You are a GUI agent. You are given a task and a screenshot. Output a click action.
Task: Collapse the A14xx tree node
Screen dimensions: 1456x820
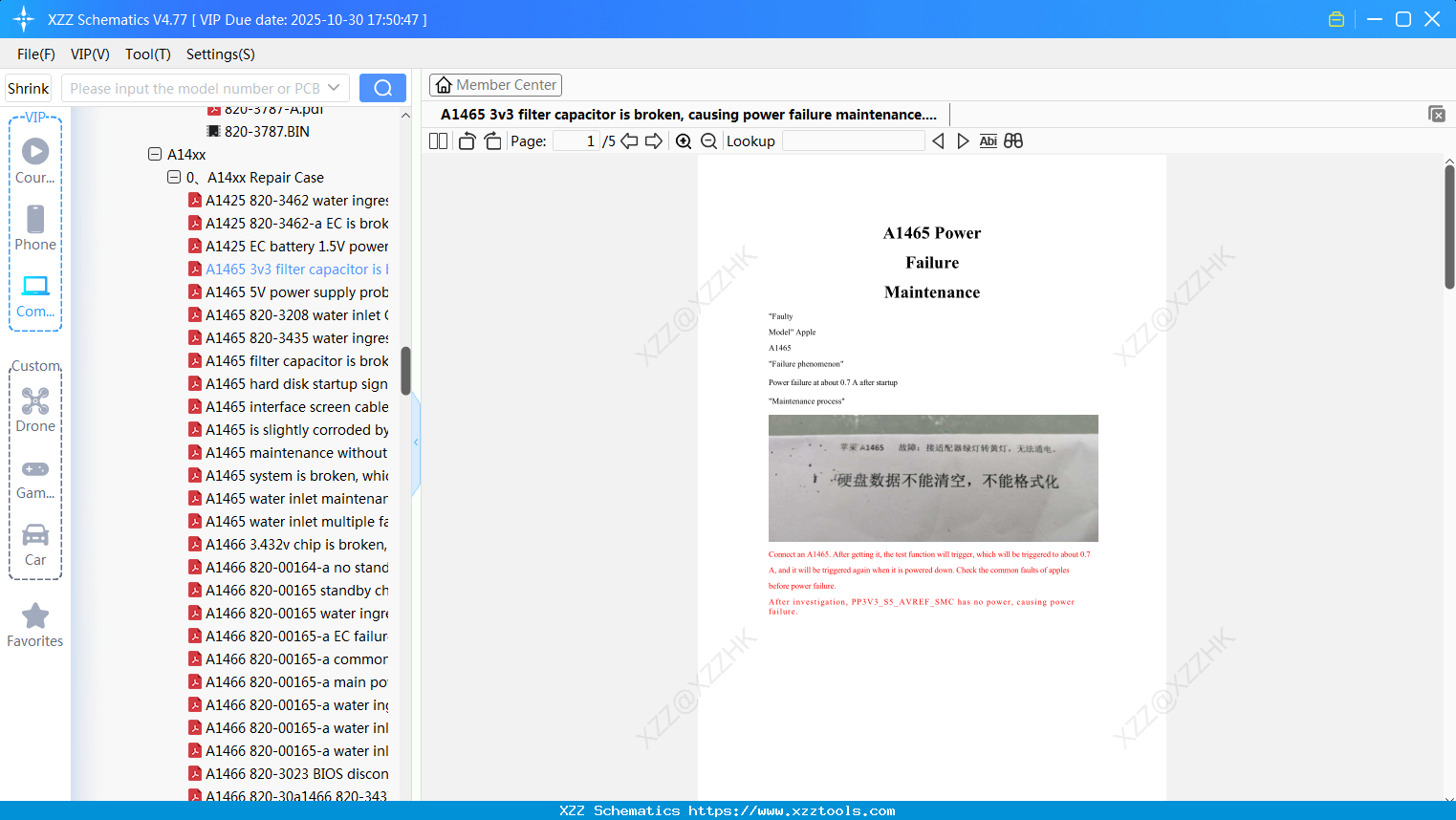point(155,154)
